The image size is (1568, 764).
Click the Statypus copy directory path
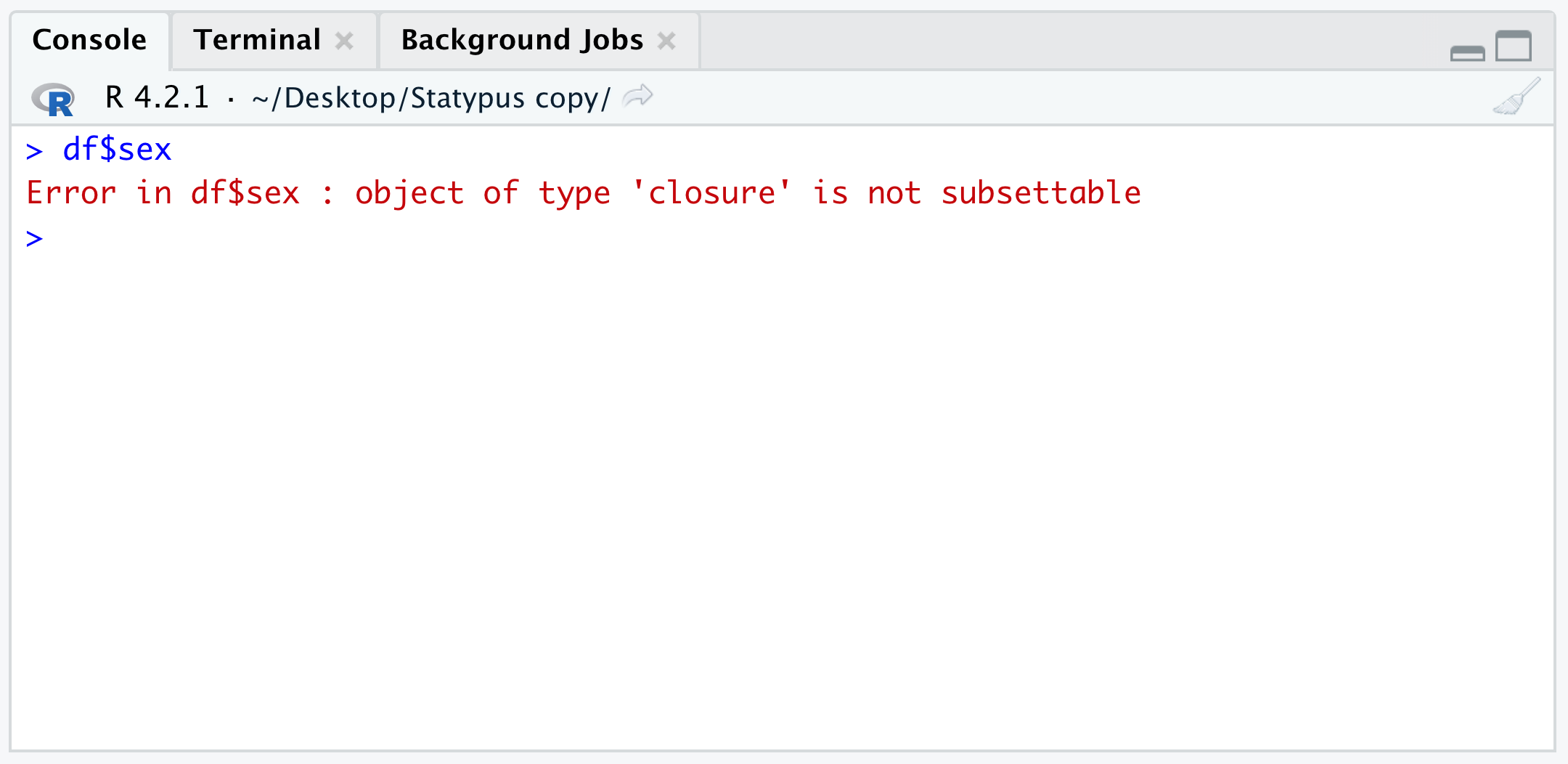pyautogui.click(x=428, y=97)
